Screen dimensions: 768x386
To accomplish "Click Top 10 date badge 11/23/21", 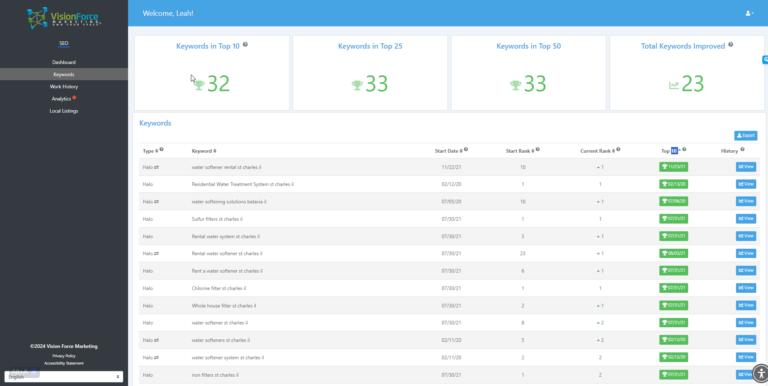I will coord(673,167).
